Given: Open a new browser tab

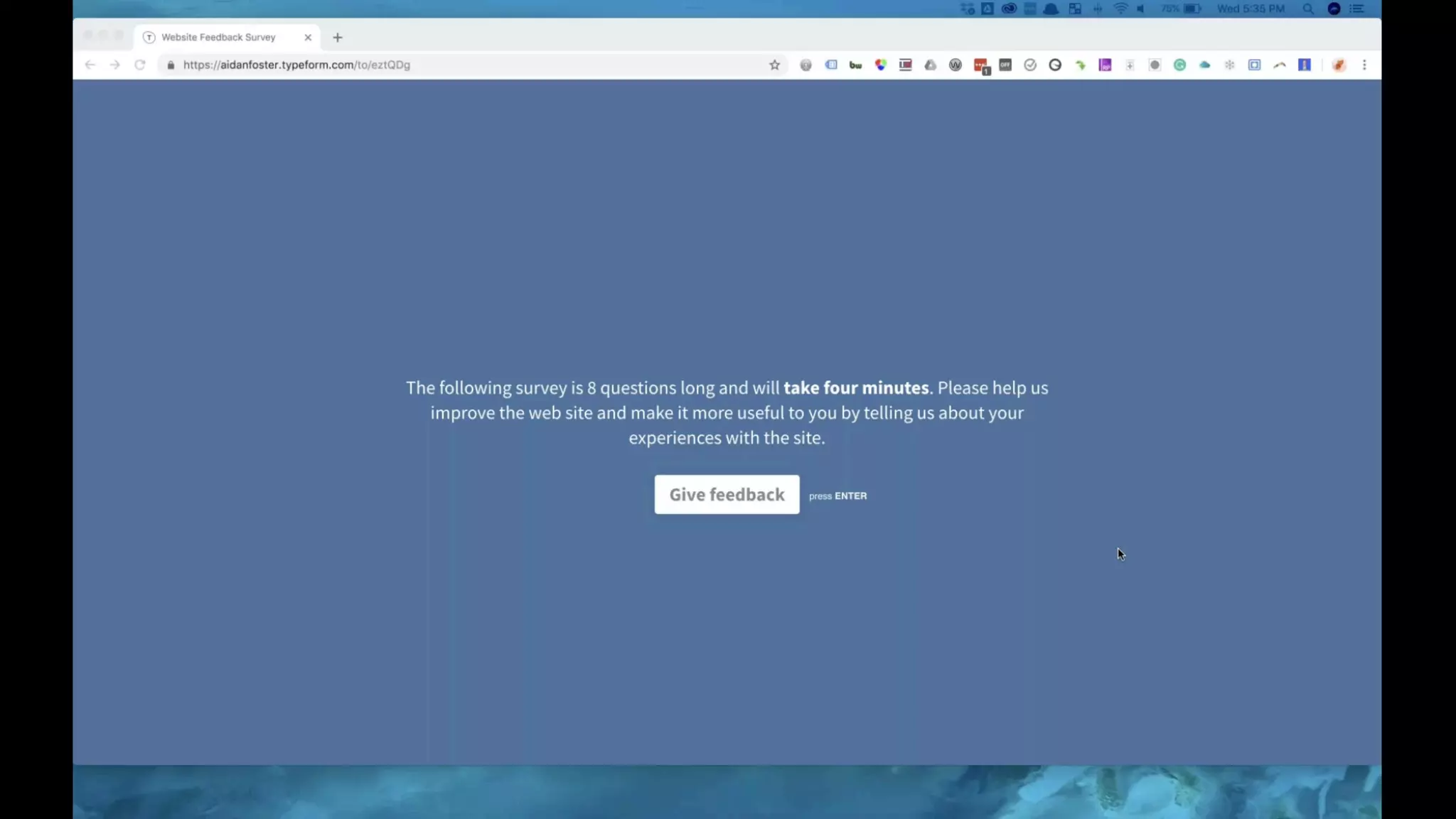Looking at the screenshot, I should (338, 37).
